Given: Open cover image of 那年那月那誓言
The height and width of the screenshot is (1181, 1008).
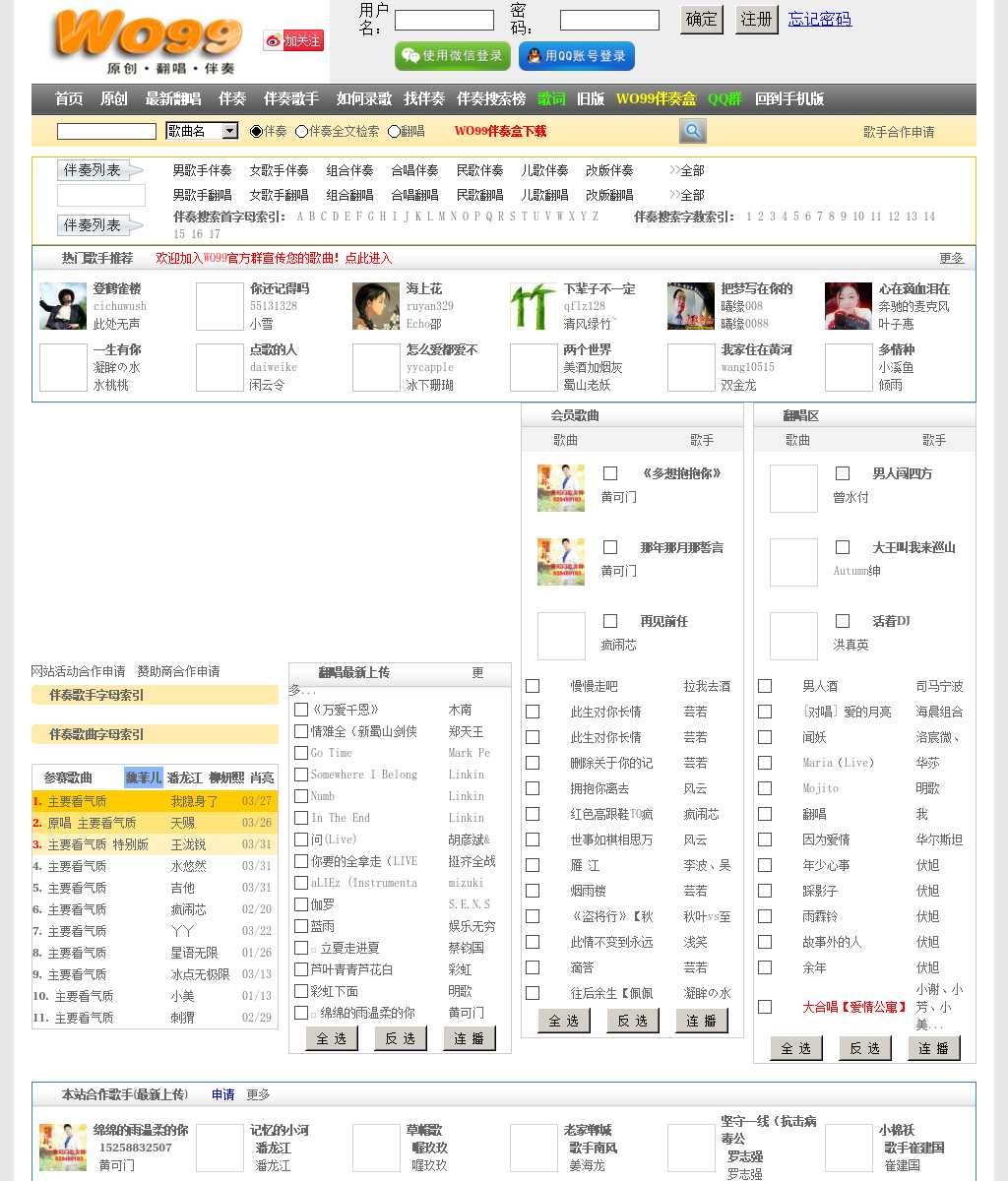Looking at the screenshot, I should click(x=561, y=562).
